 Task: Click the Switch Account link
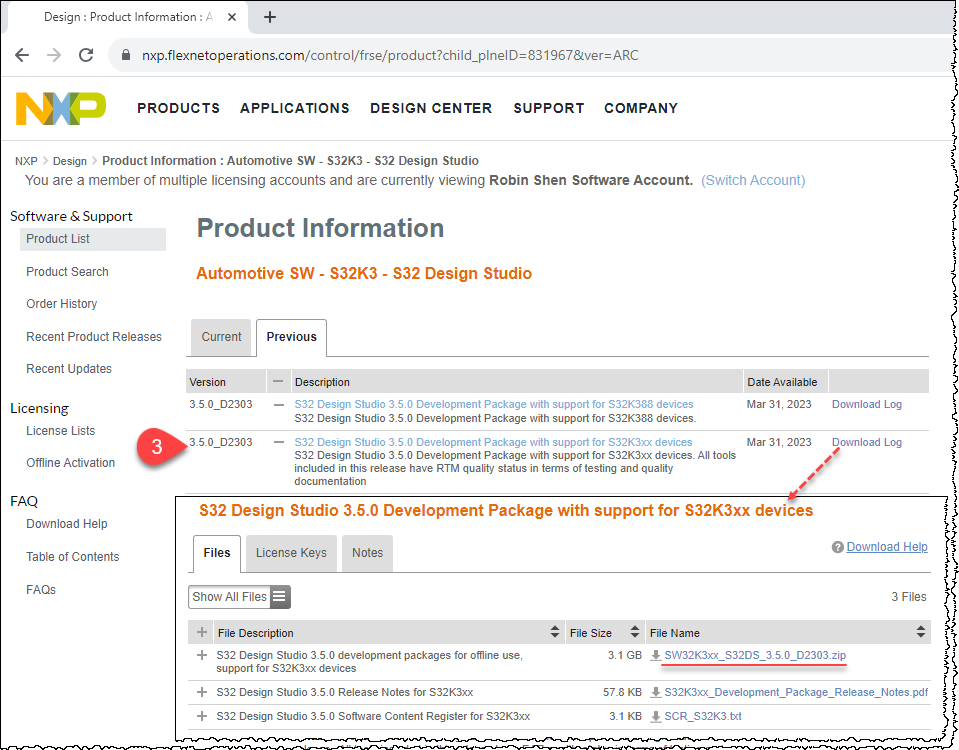tap(753, 180)
